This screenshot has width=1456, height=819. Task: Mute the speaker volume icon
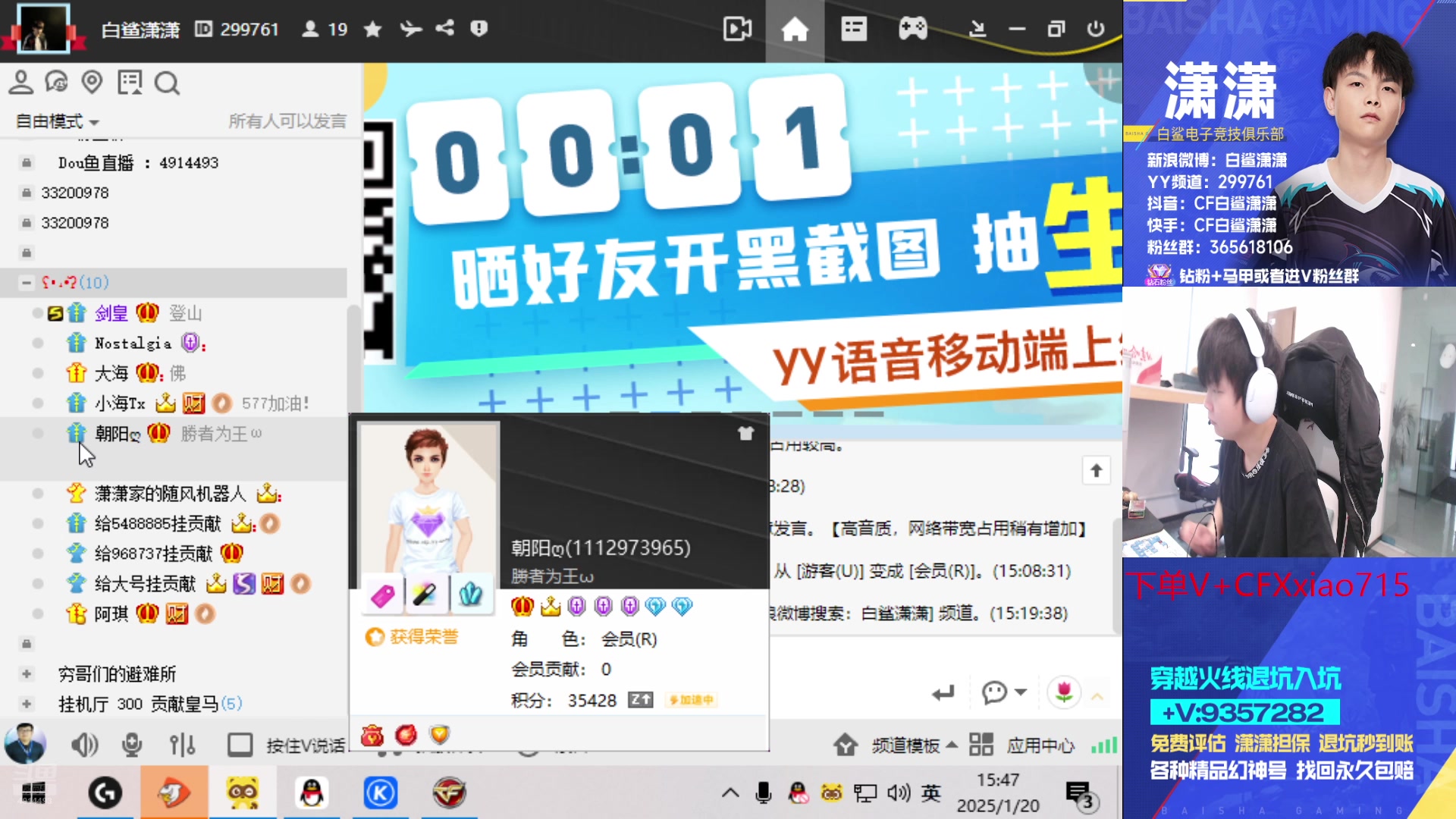pyautogui.click(x=84, y=745)
